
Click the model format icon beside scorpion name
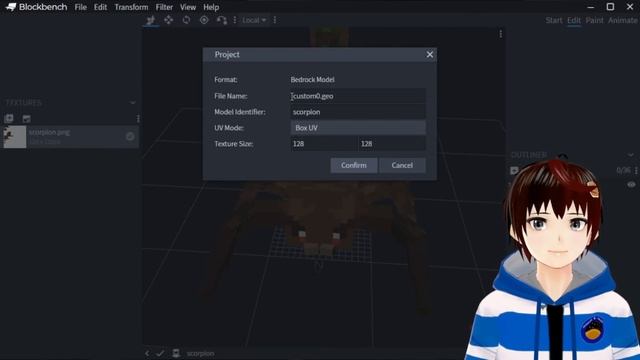[176, 353]
